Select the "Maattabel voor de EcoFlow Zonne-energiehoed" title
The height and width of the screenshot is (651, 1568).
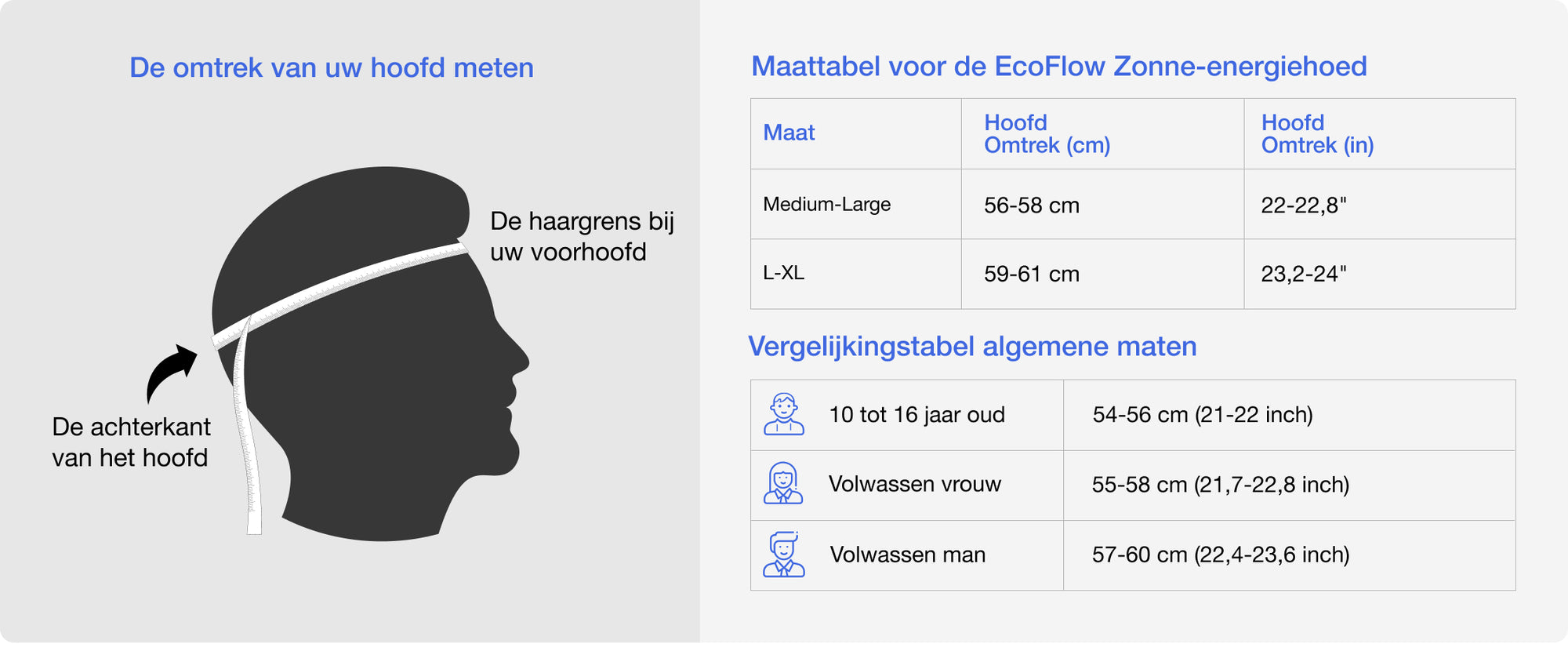(1058, 67)
